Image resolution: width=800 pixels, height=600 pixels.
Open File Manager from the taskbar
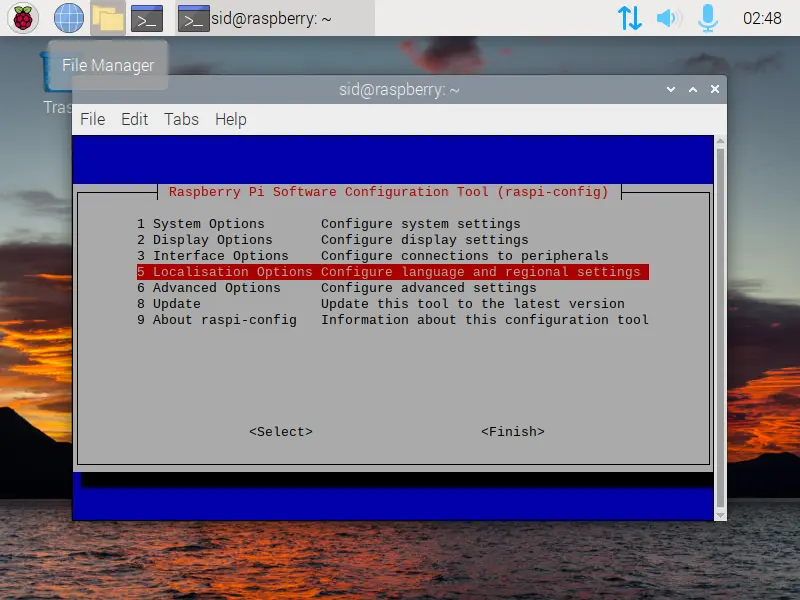click(x=108, y=18)
